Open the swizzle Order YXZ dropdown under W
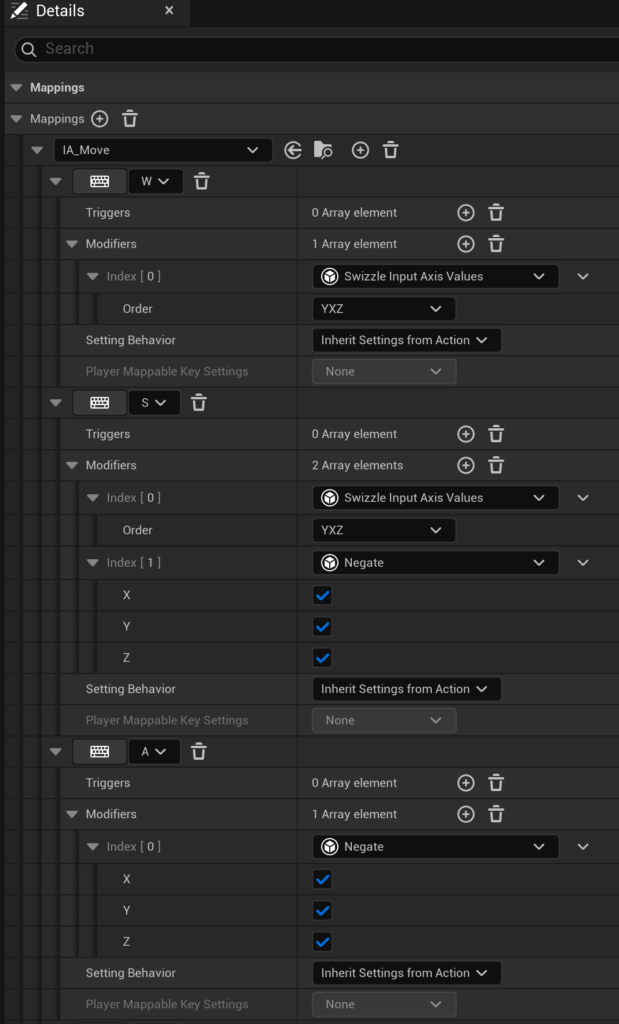 383,308
